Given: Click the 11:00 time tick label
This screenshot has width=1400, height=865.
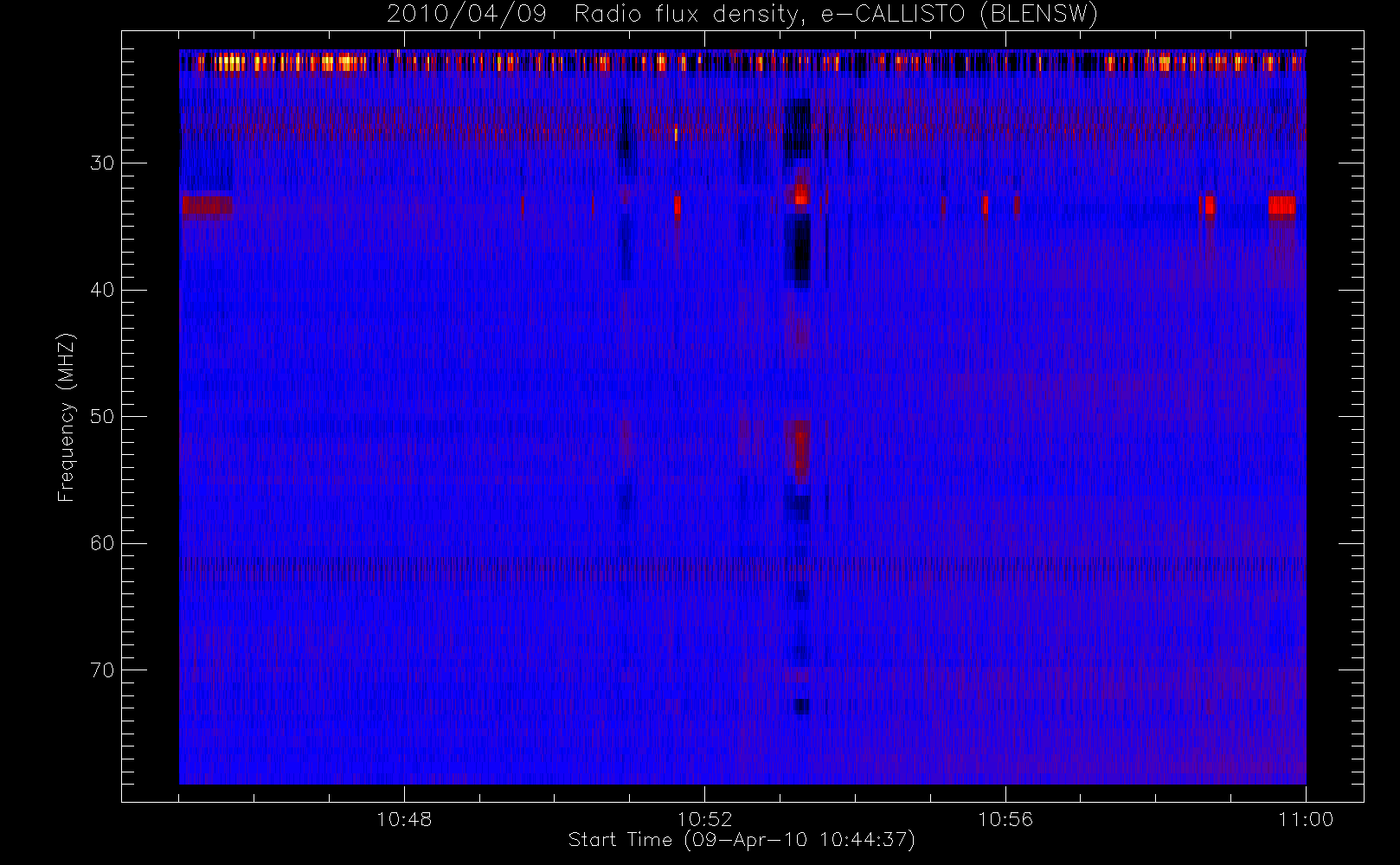Looking at the screenshot, I should [1306, 819].
